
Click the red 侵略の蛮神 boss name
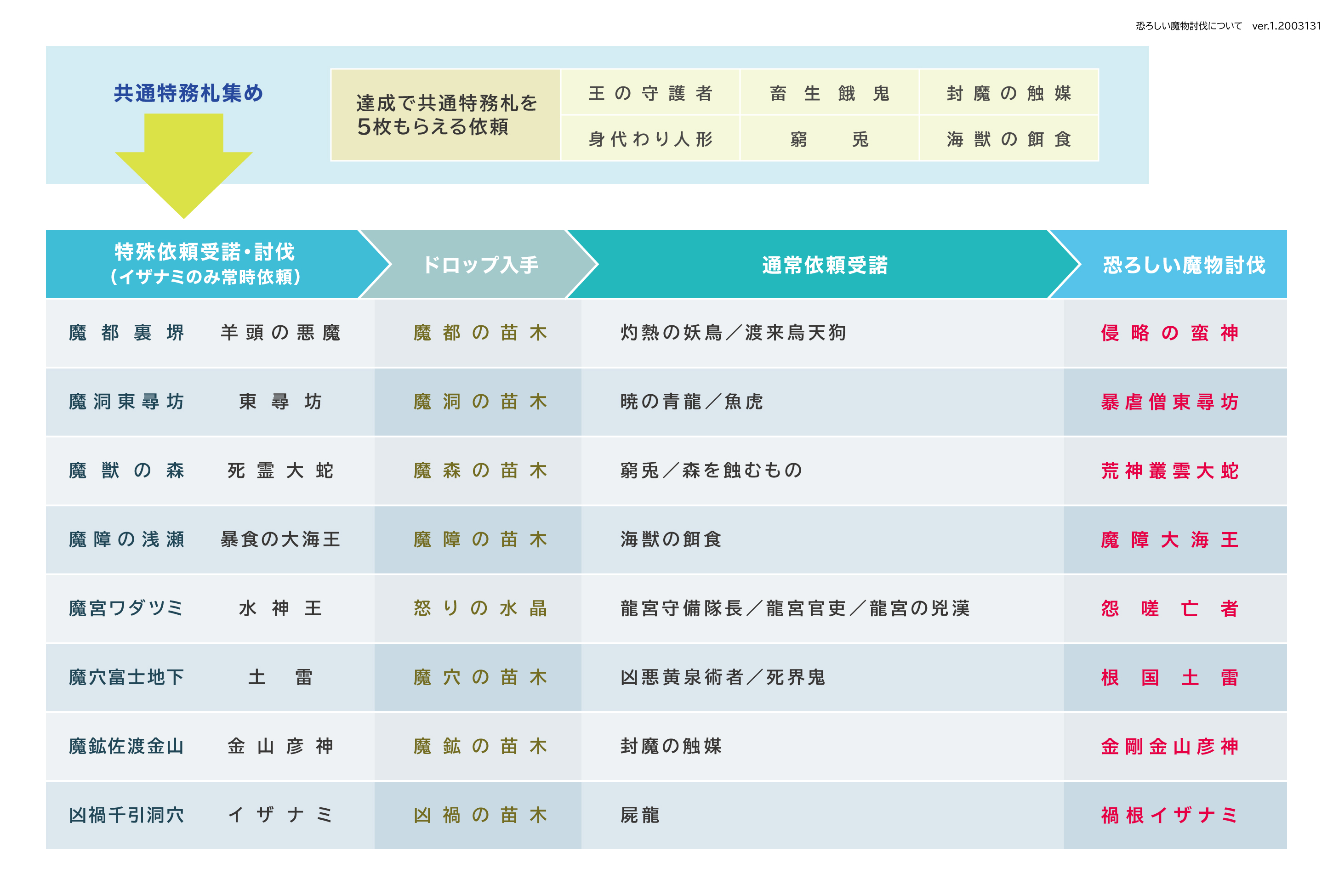point(1169,333)
